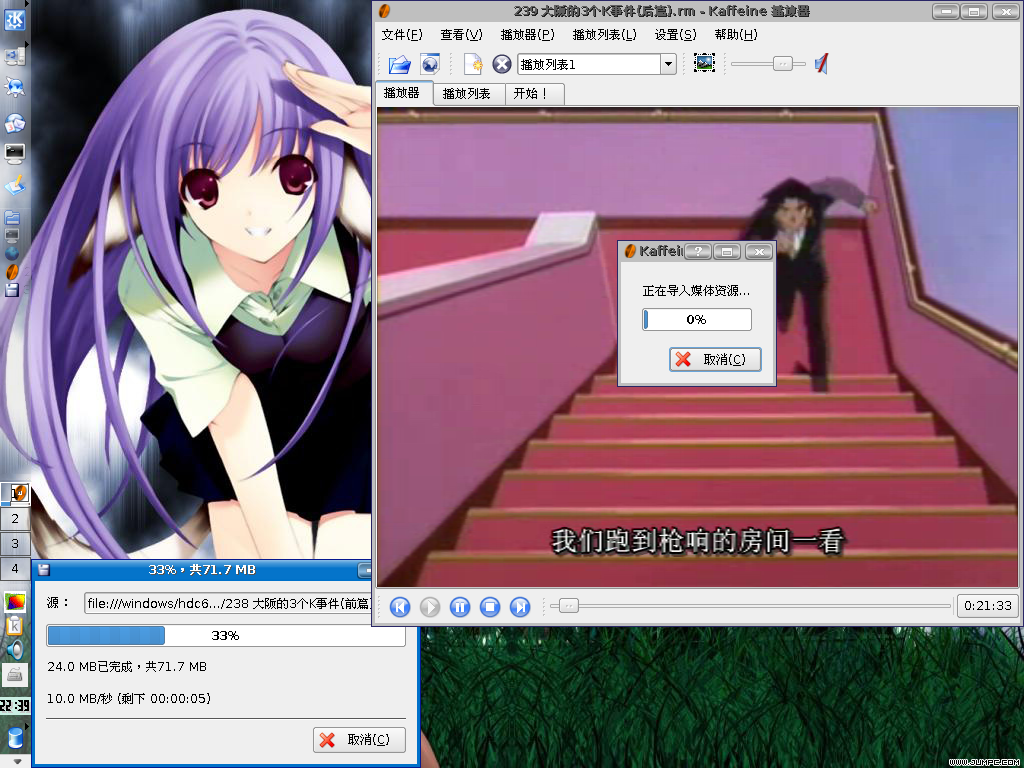
Task: Open the text editor pencil icon in panel
Action: click(14, 185)
